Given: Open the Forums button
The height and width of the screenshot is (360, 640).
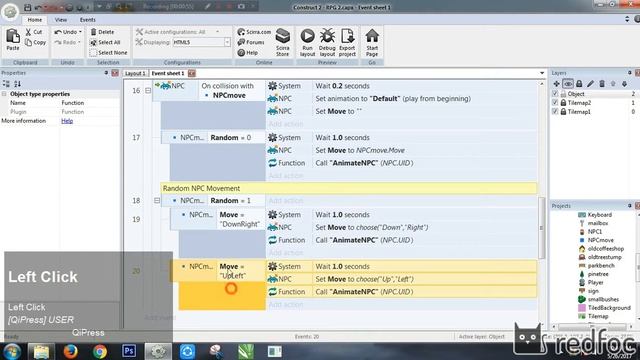Looking at the screenshot, I should click(251, 42).
